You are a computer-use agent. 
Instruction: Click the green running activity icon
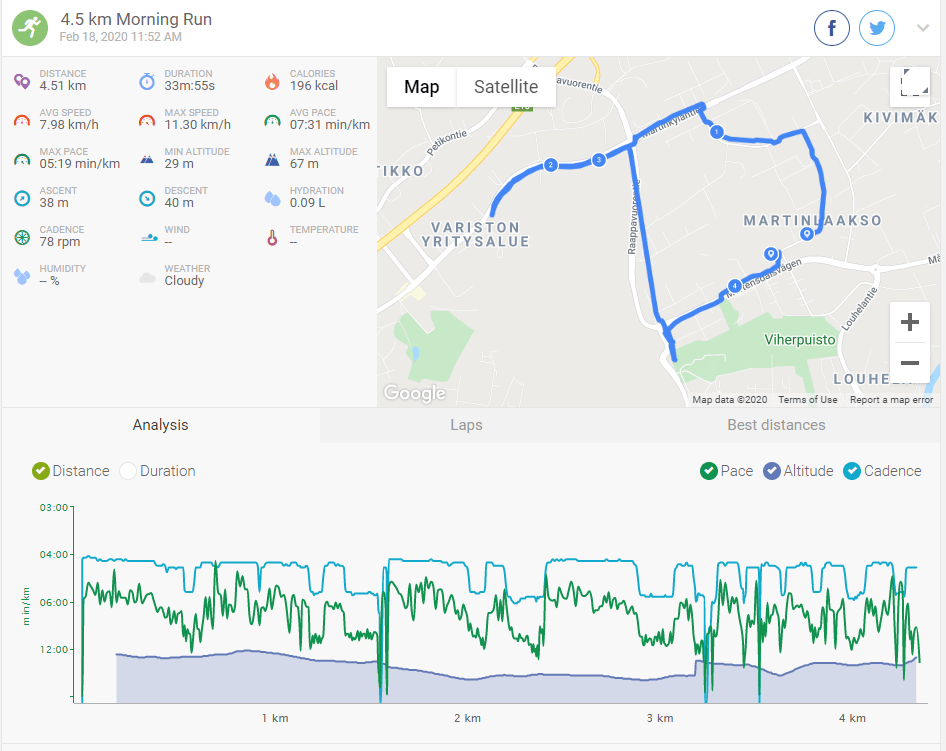30,27
